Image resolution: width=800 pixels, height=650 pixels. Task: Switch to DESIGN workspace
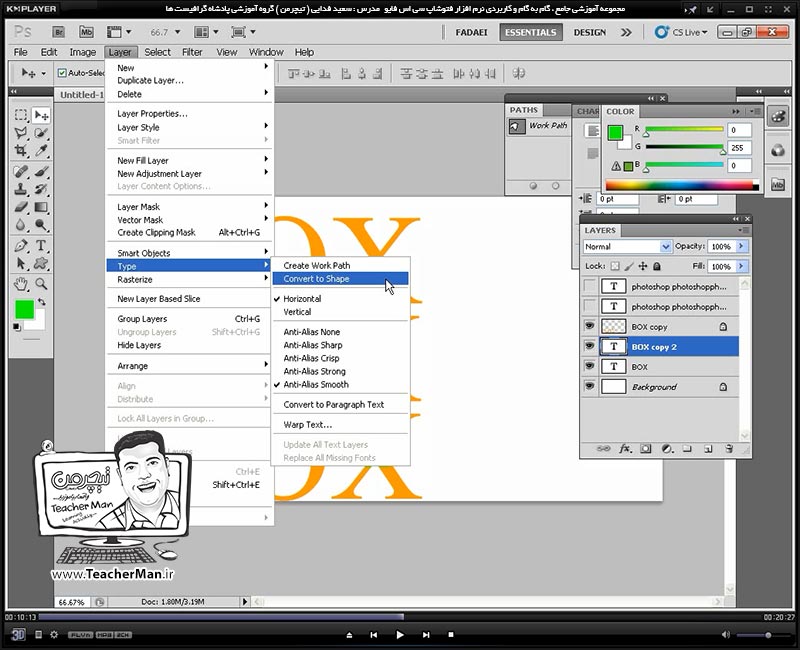pos(590,32)
